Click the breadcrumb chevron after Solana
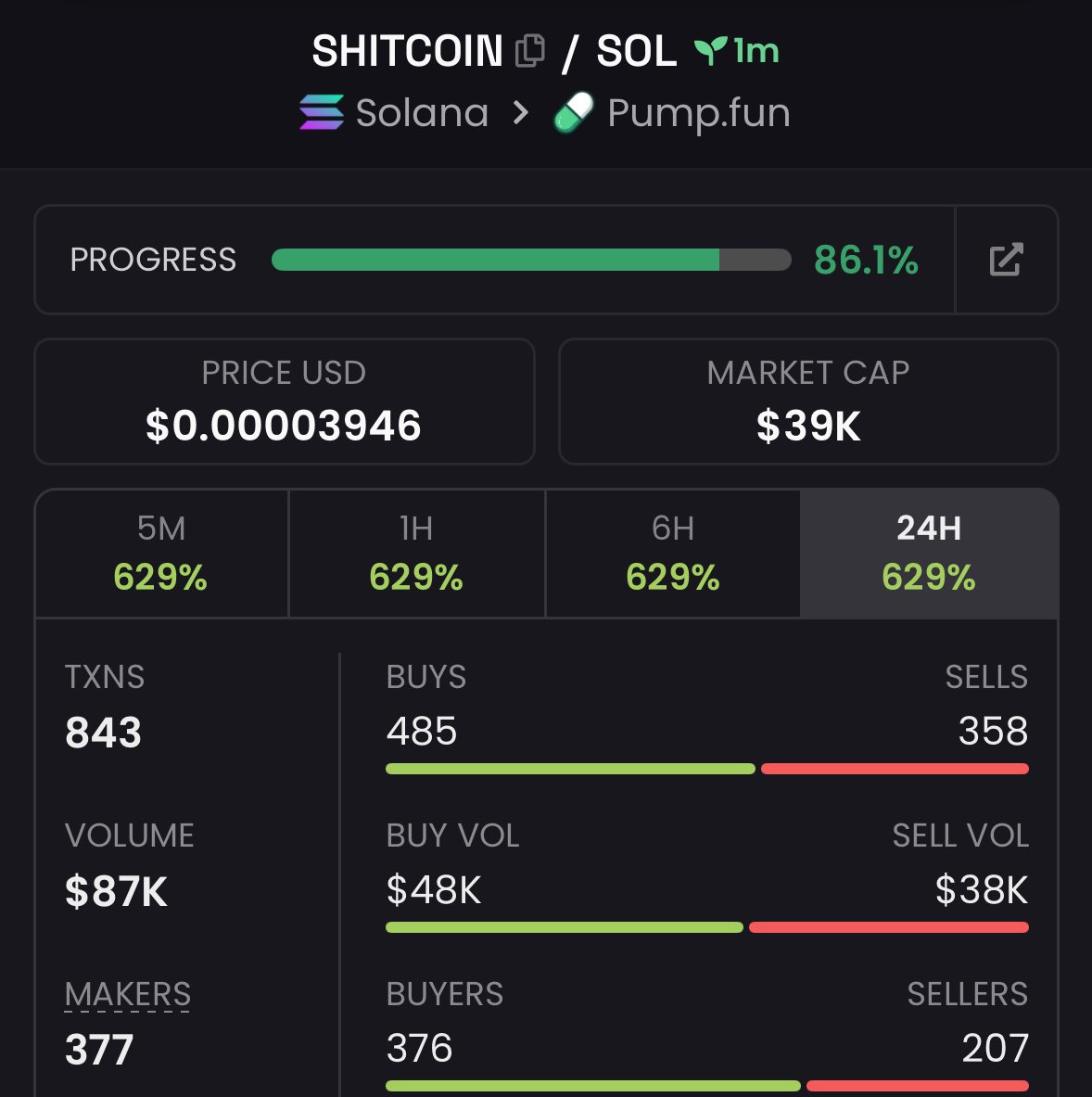 pos(521,113)
